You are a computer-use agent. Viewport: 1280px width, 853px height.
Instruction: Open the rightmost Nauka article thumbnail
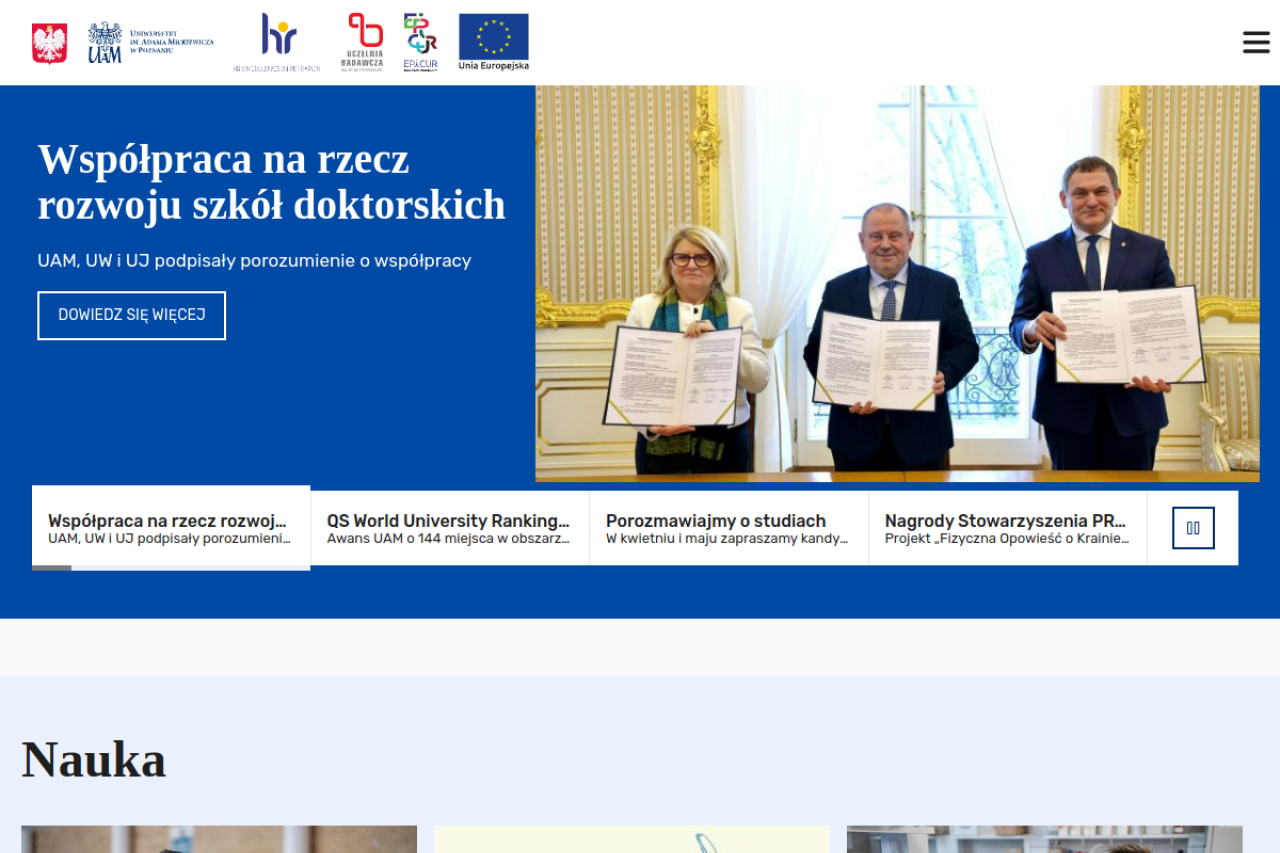pyautogui.click(x=1044, y=839)
